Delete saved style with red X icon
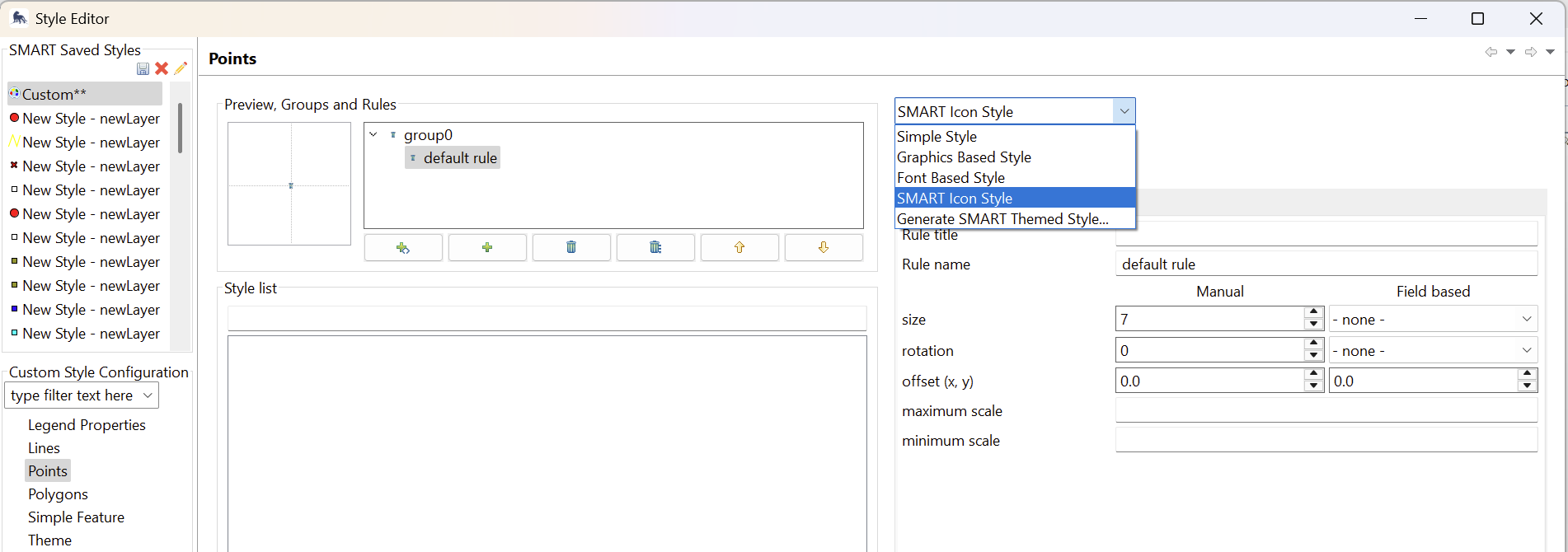1568x552 pixels. click(162, 69)
